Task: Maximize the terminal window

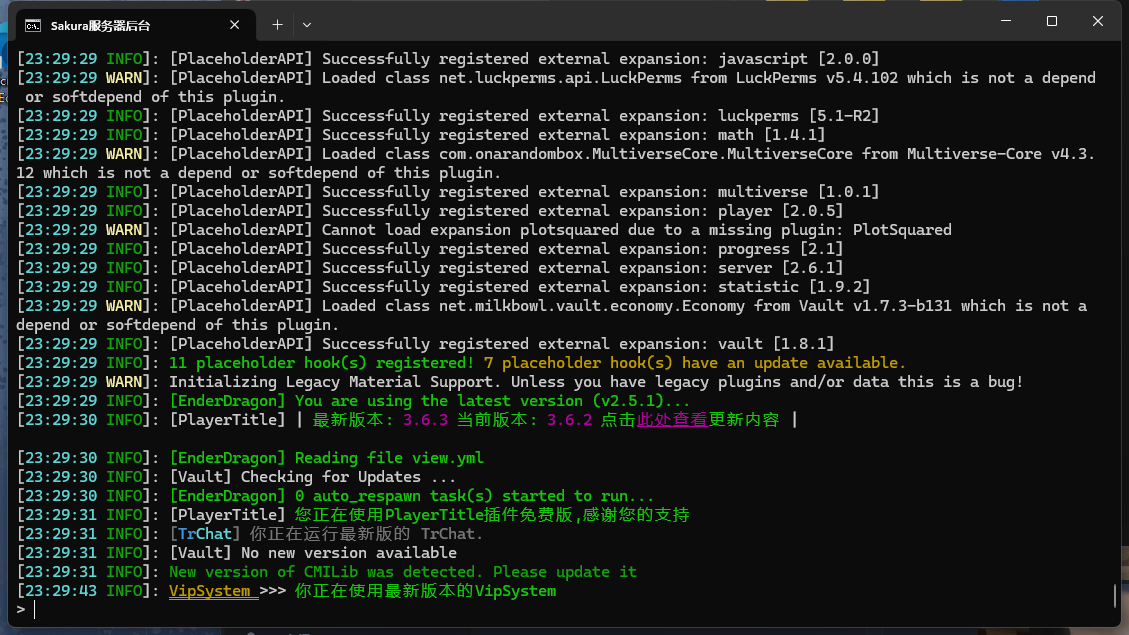Action: [1052, 21]
